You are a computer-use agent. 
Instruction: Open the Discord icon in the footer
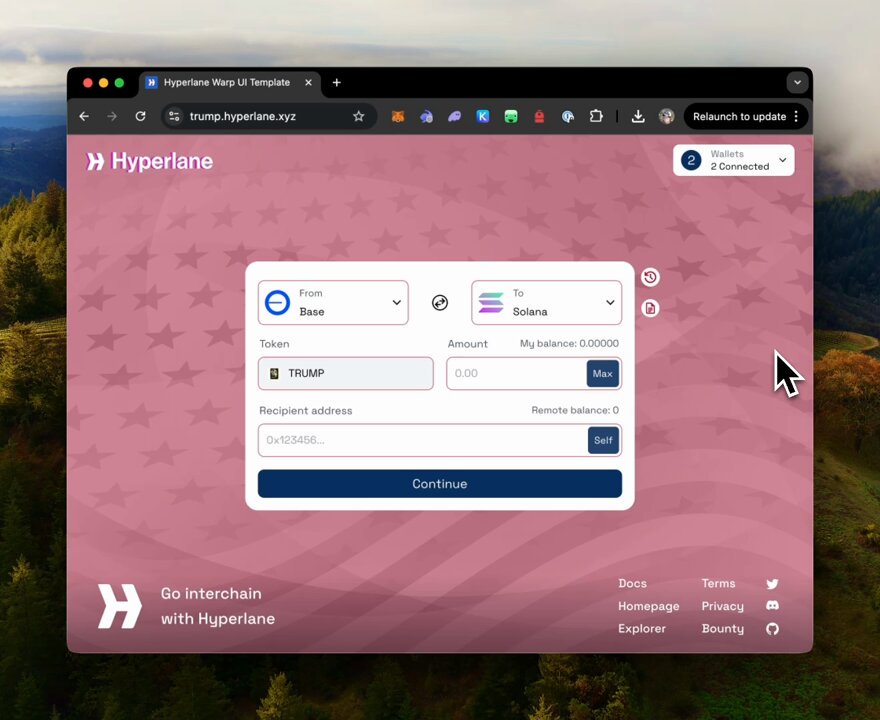(772, 606)
